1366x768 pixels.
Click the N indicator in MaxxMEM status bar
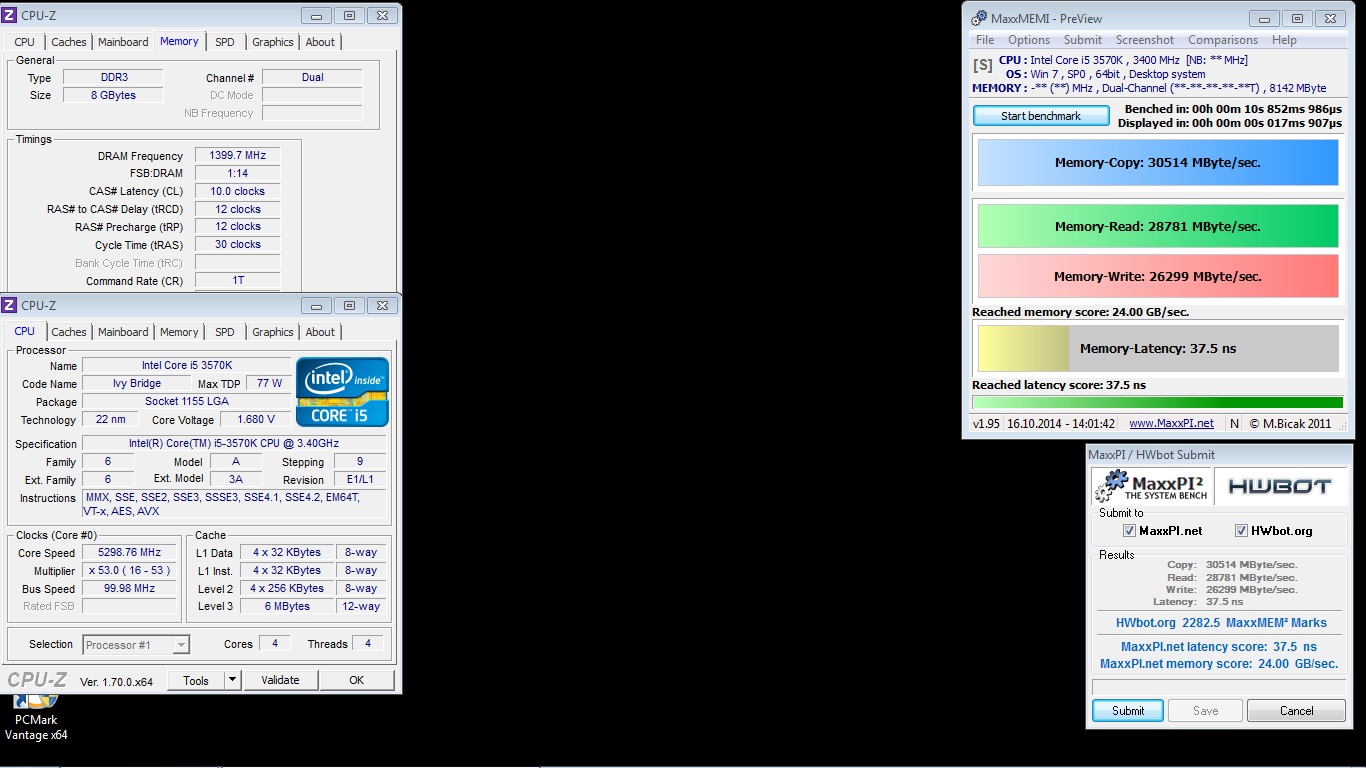[1235, 423]
